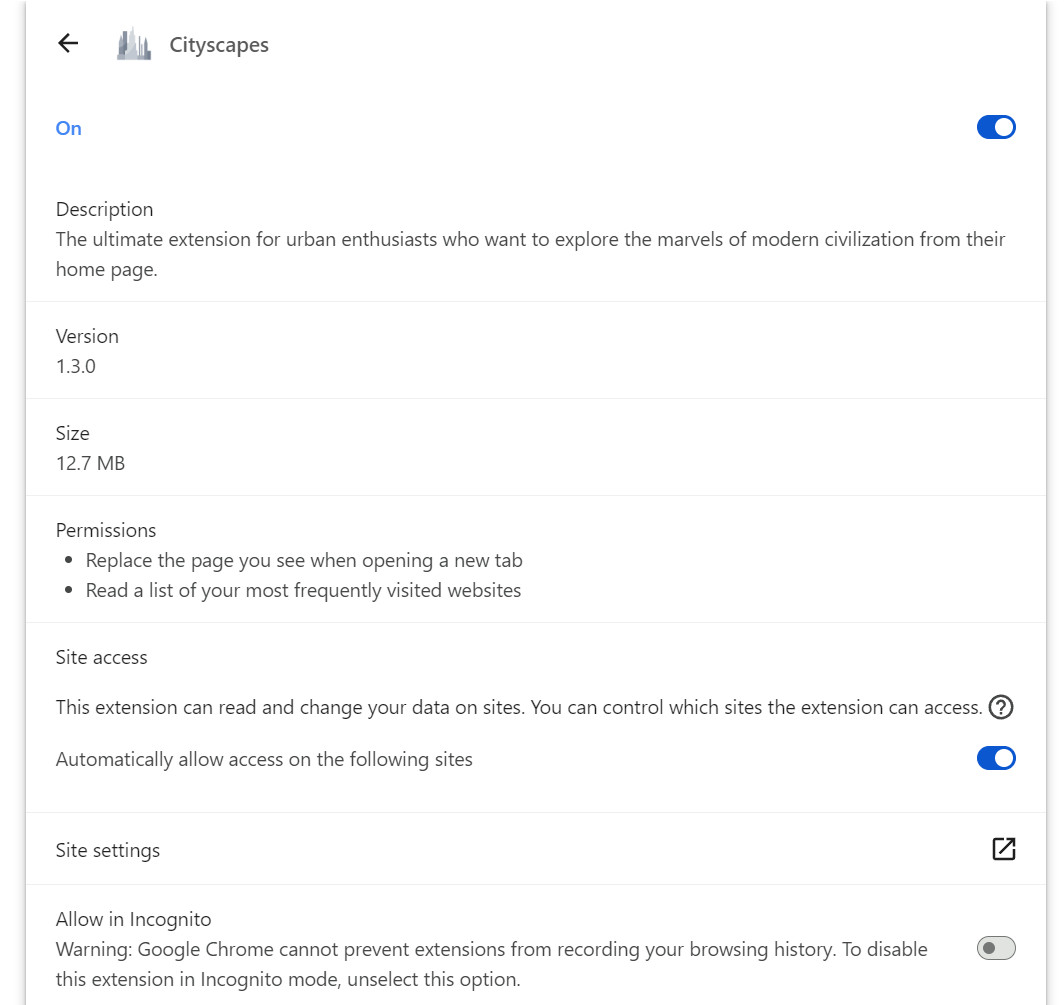The height and width of the screenshot is (1005, 1064).
Task: Click the Site settings external link icon
Action: (1003, 849)
